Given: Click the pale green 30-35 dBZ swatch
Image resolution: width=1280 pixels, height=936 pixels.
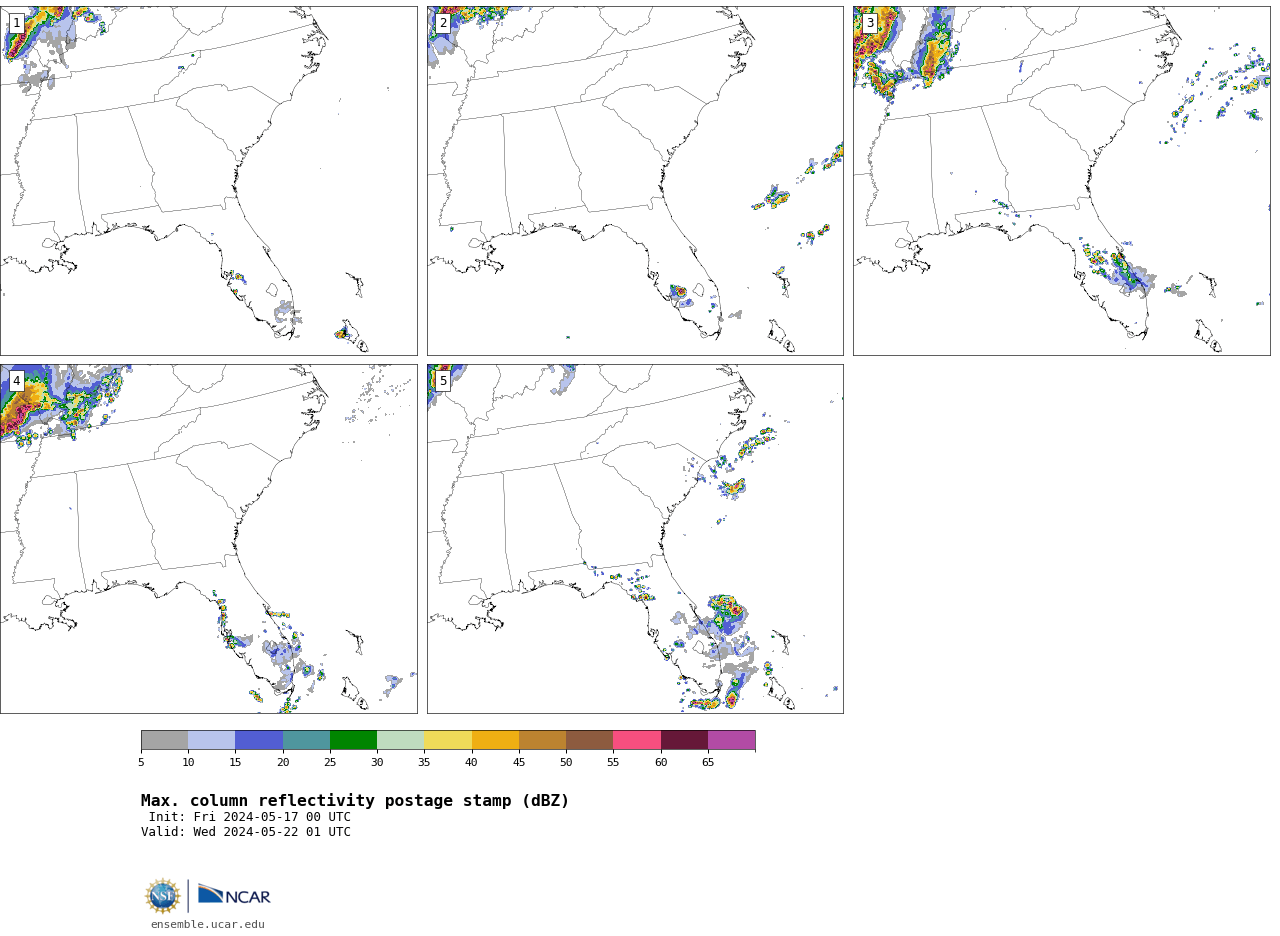Looking at the screenshot, I should (x=400, y=740).
